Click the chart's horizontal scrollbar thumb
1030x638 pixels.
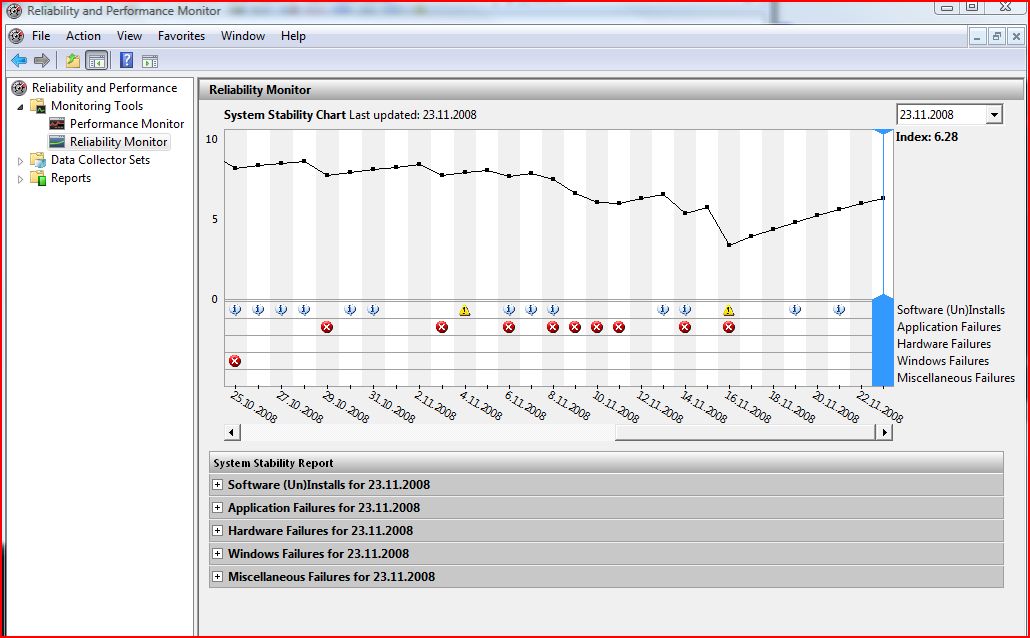click(744, 433)
